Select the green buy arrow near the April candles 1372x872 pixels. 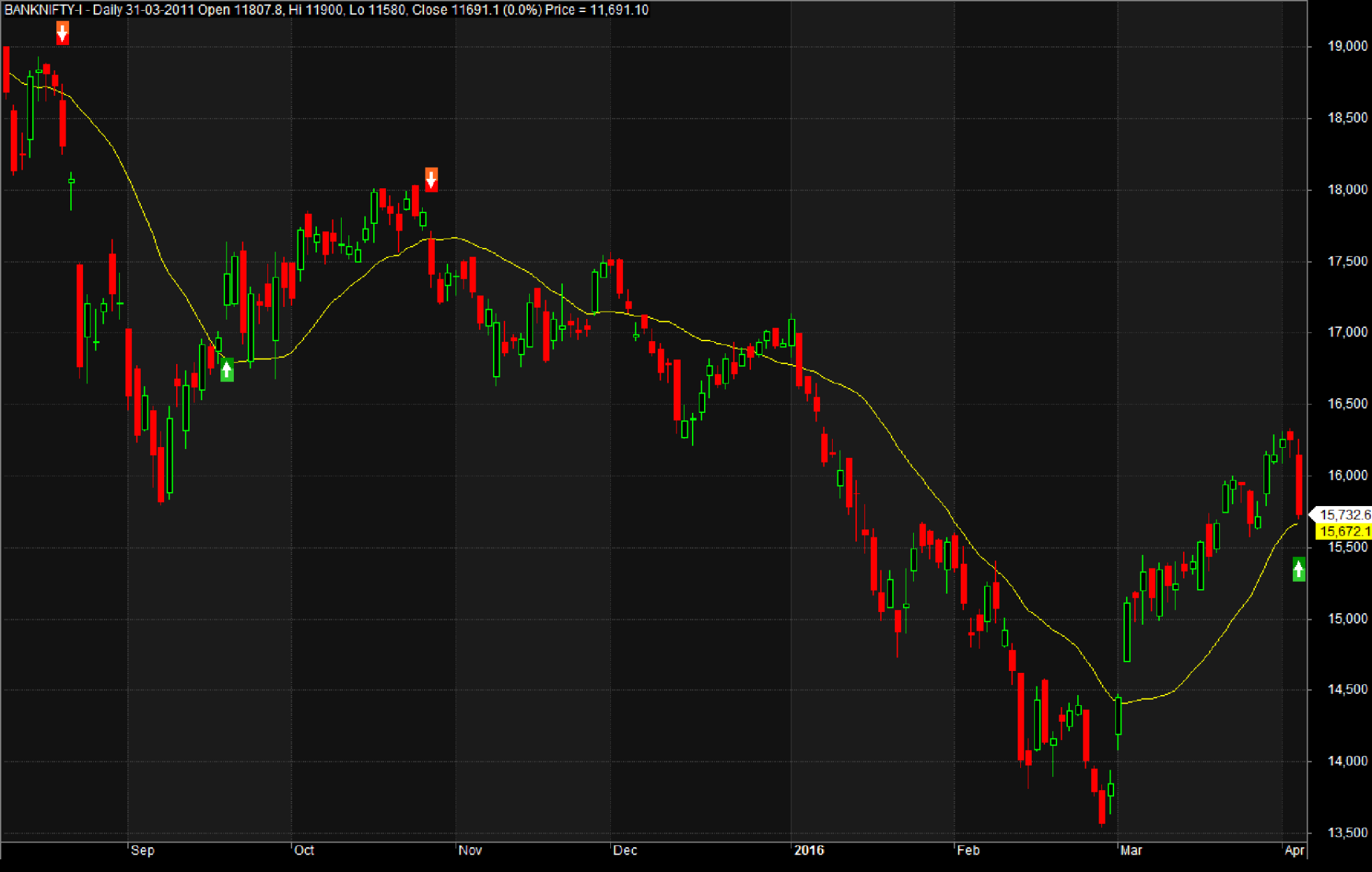[x=1298, y=568]
